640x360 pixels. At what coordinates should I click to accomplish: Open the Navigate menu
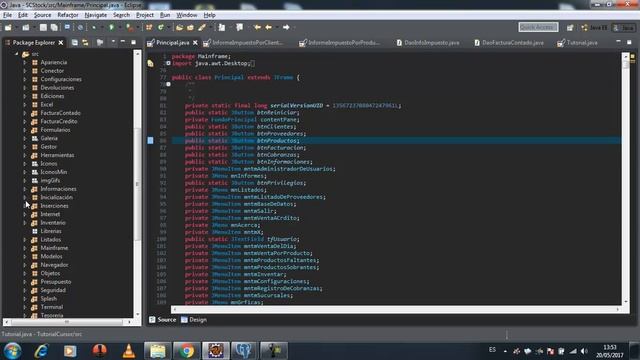tap(96, 15)
